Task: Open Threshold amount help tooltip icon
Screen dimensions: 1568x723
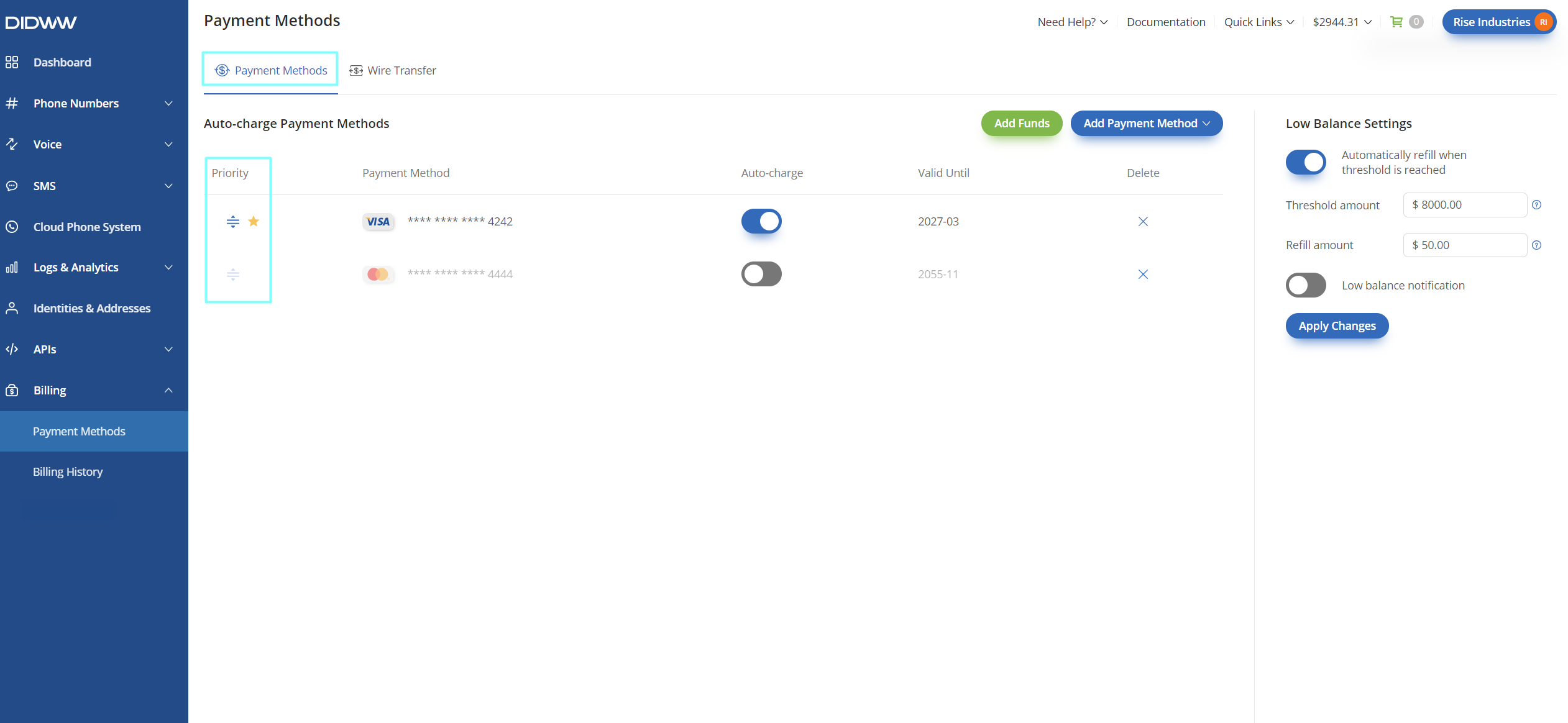Action: point(1536,205)
